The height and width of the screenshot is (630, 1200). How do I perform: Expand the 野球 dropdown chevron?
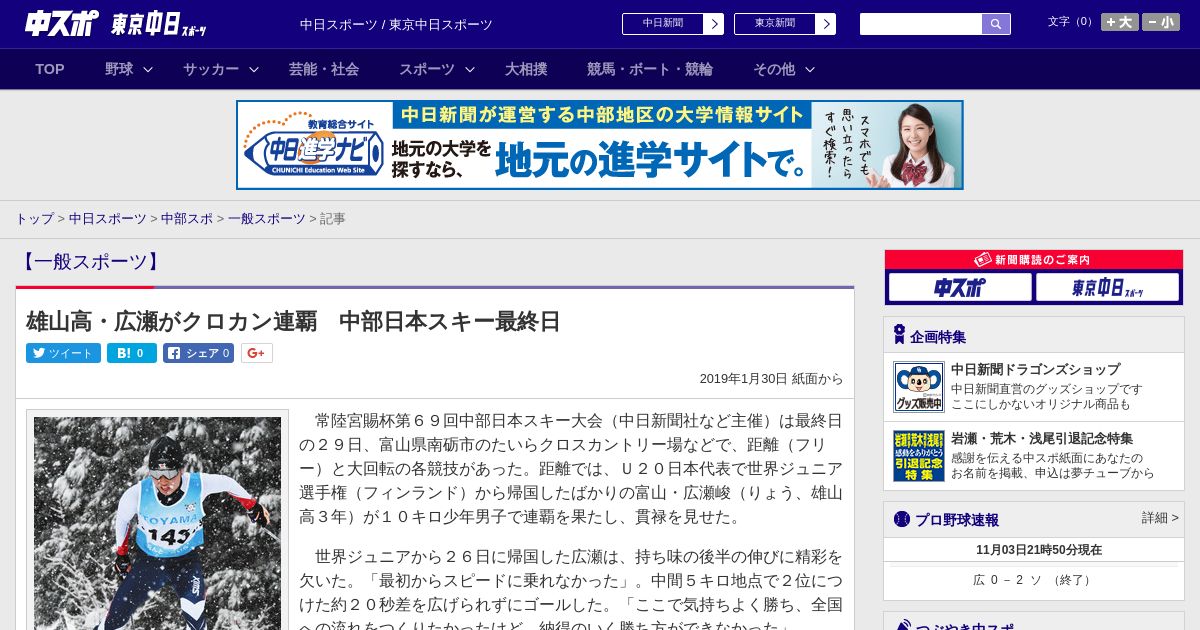[x=148, y=69]
